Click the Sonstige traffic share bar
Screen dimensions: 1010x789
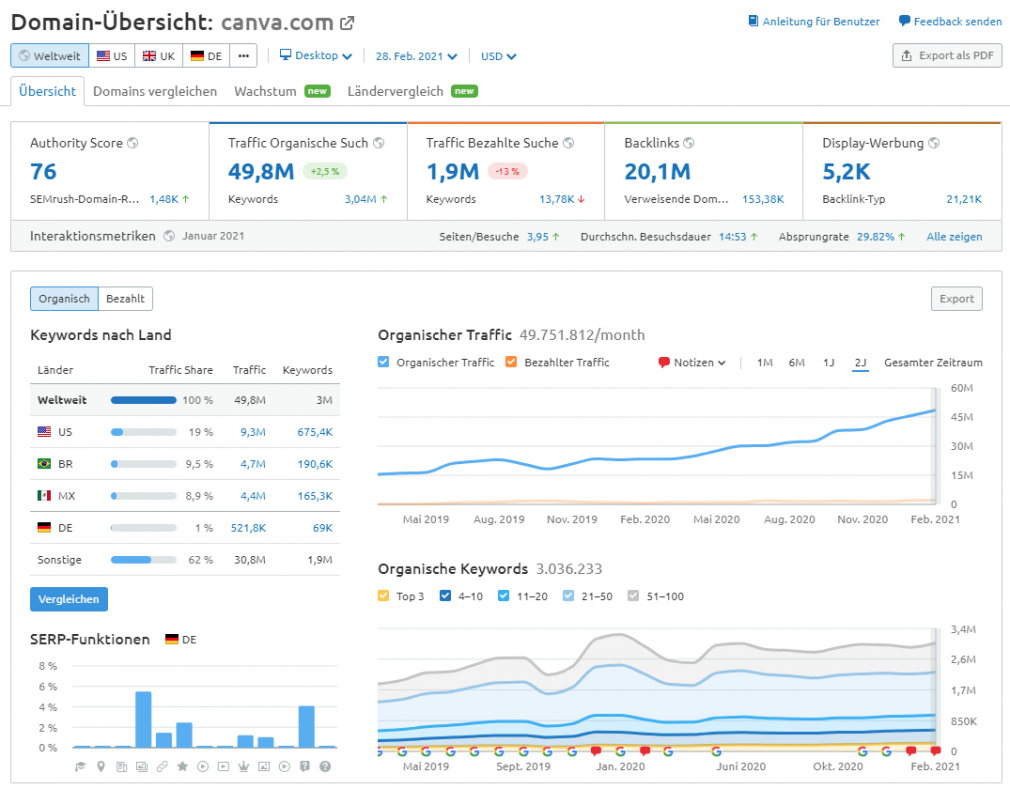(x=144, y=560)
